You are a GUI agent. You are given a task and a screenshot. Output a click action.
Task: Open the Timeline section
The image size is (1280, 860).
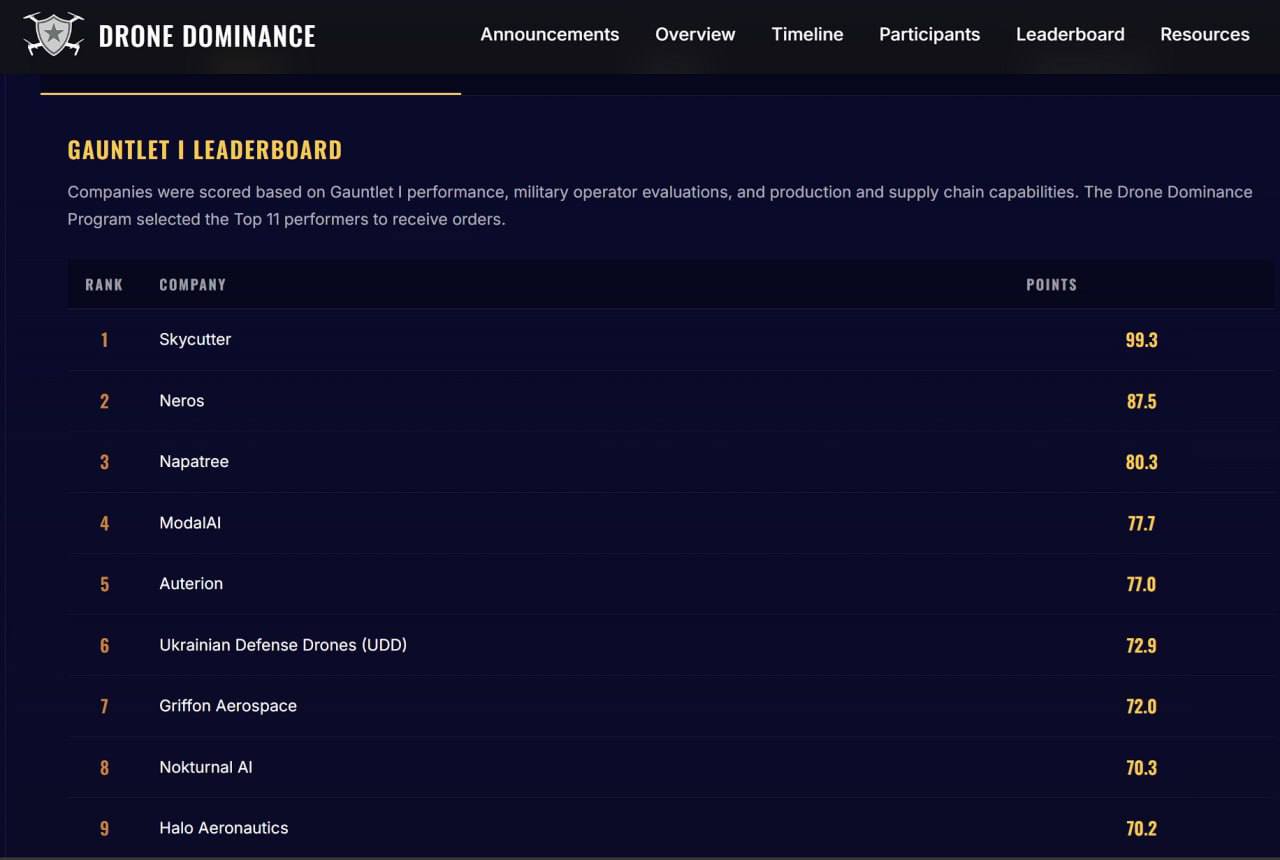(x=807, y=34)
